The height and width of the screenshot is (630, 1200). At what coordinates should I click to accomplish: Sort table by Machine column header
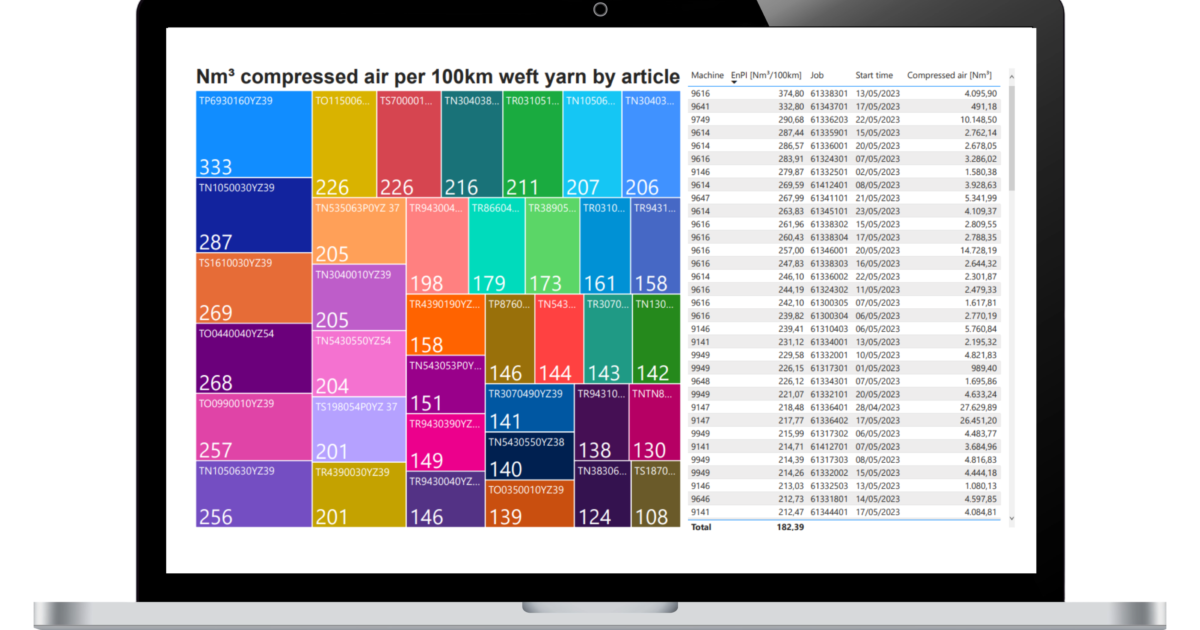[707, 75]
